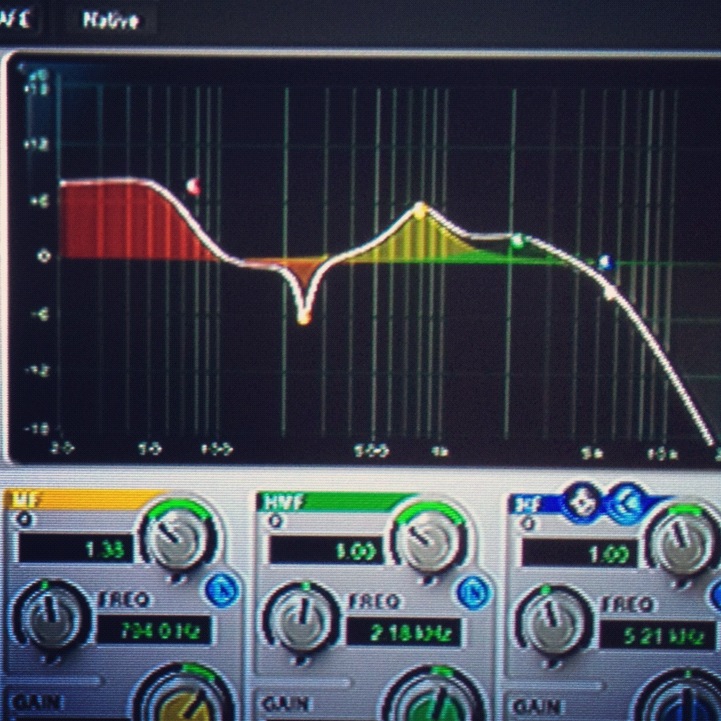Toggle the HMF band IN button
This screenshot has height=721, width=721.
473,593
